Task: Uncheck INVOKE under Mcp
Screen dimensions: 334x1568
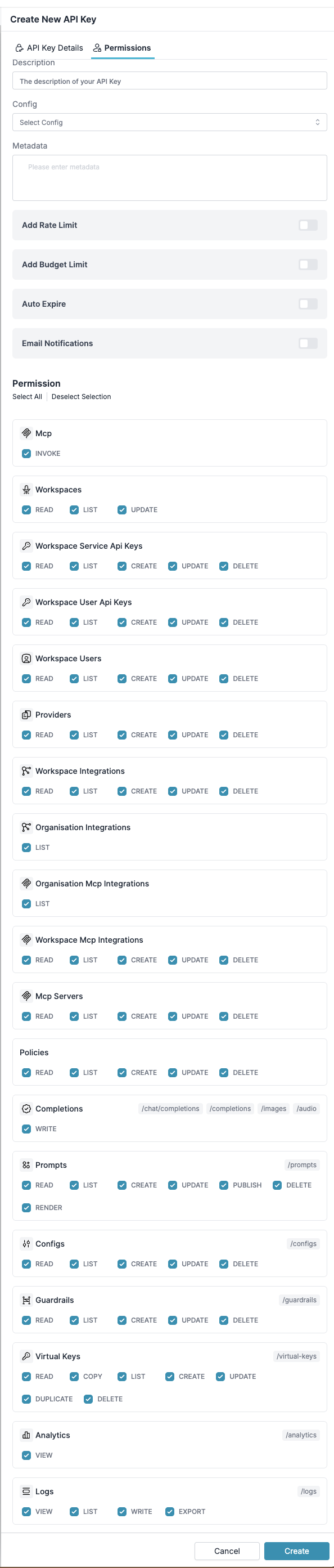Action: [26, 454]
